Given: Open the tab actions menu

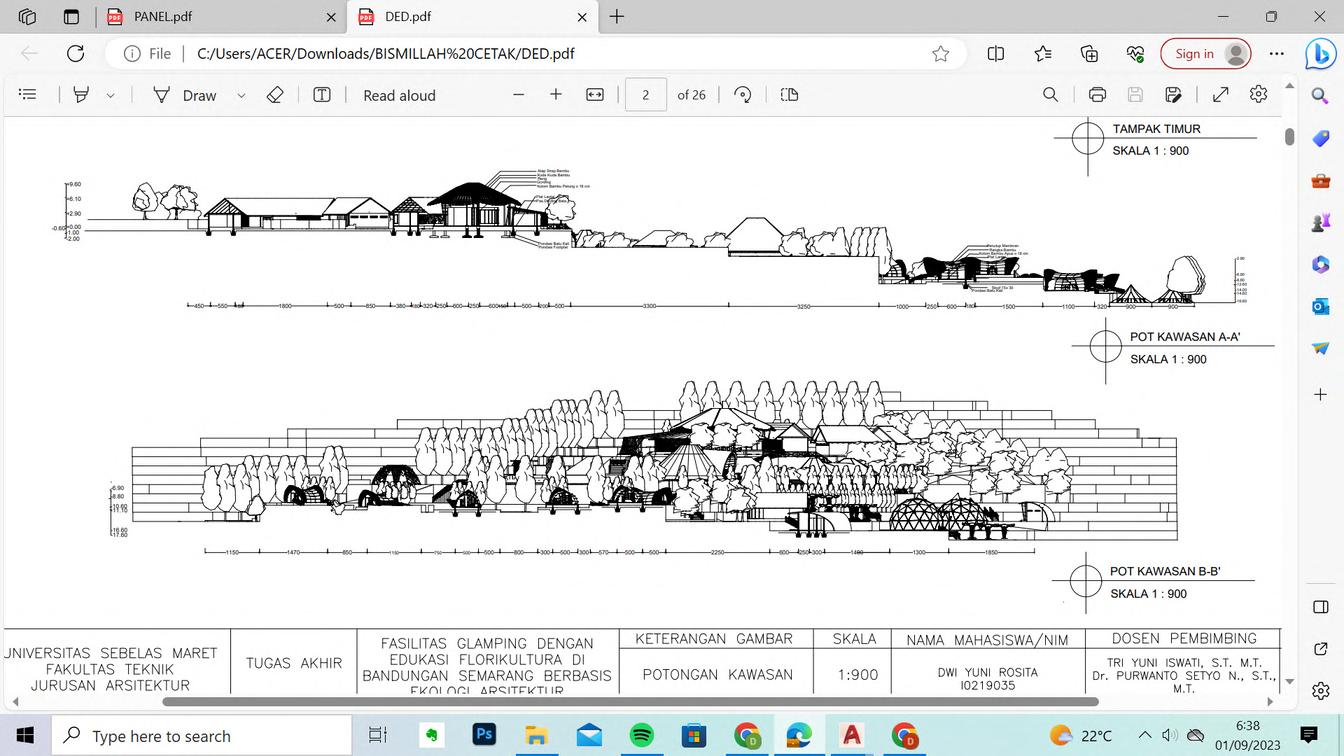Looking at the screenshot, I should coord(71,16).
